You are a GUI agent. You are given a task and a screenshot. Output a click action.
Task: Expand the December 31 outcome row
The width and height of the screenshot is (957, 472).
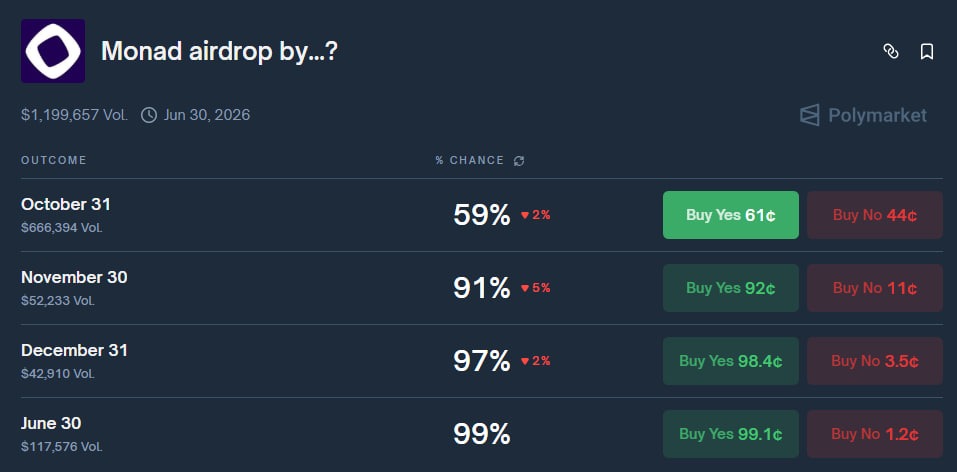click(74, 350)
